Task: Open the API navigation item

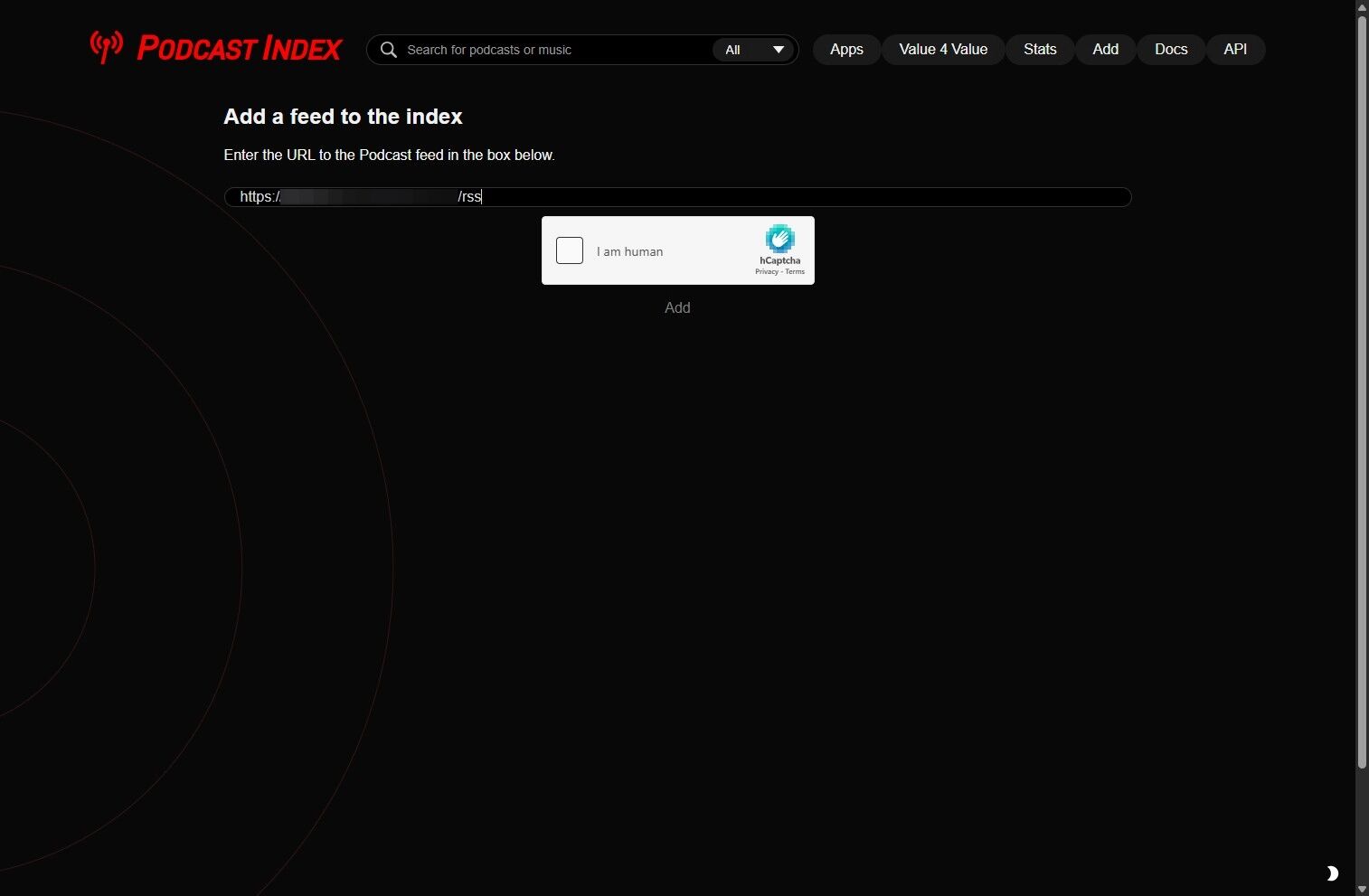Action: [x=1235, y=50]
